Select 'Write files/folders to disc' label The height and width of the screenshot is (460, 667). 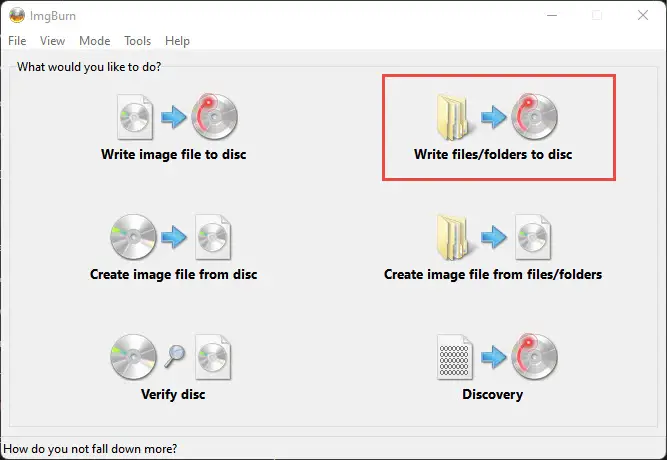493,154
